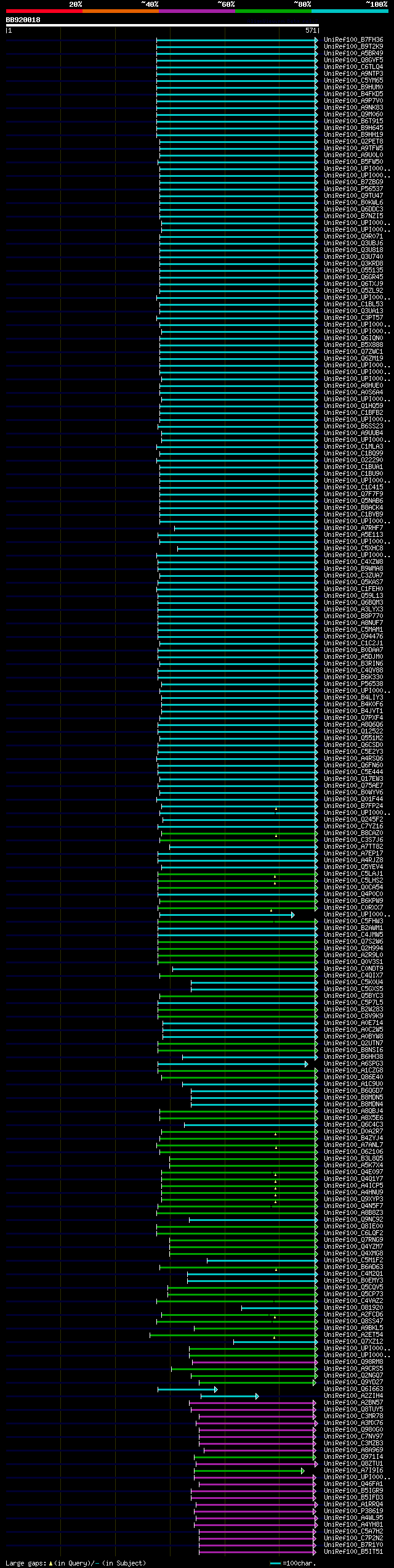
Task: Select the query name BB920018
Action: click(23, 20)
